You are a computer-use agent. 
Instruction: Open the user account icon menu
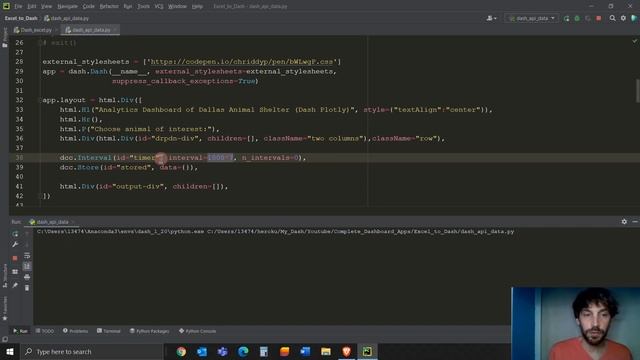point(491,18)
